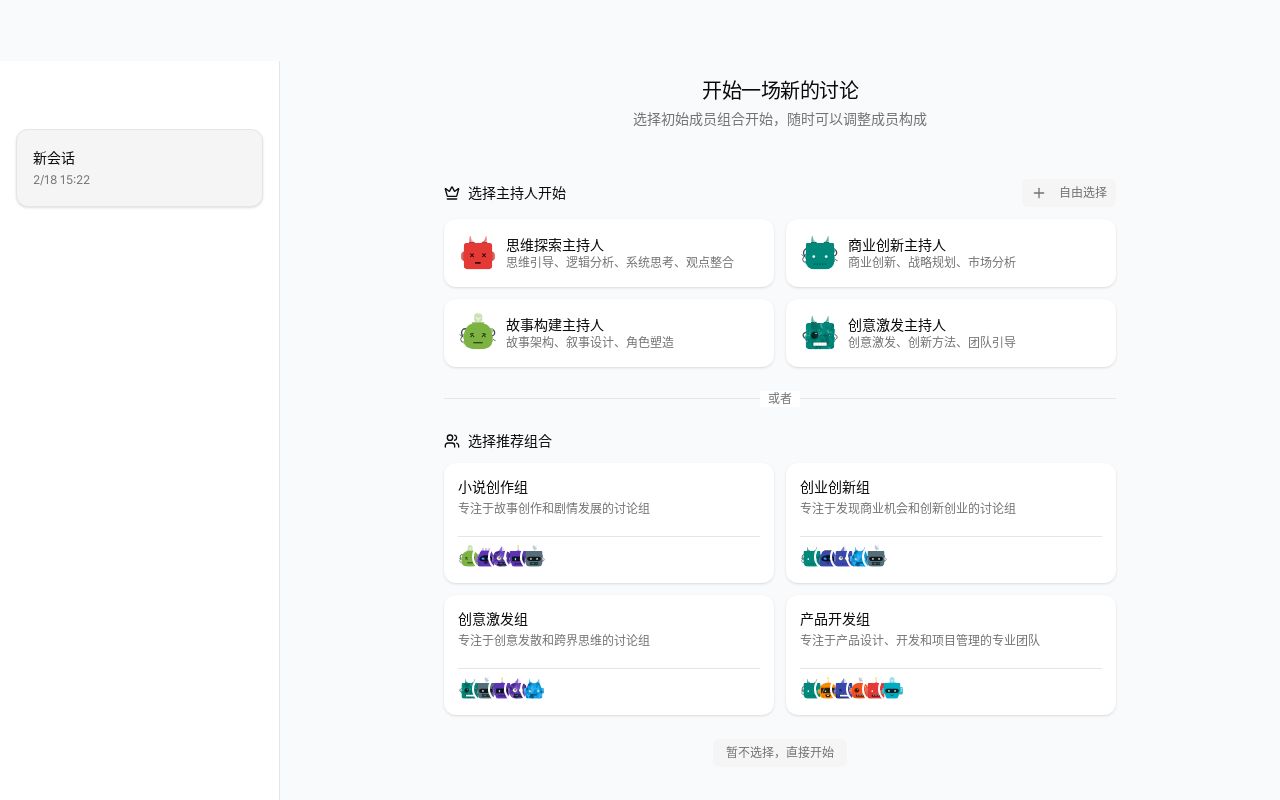The width and height of the screenshot is (1280, 800).
Task: Click the 创意激发主持人 robot icon
Action: (x=820, y=333)
